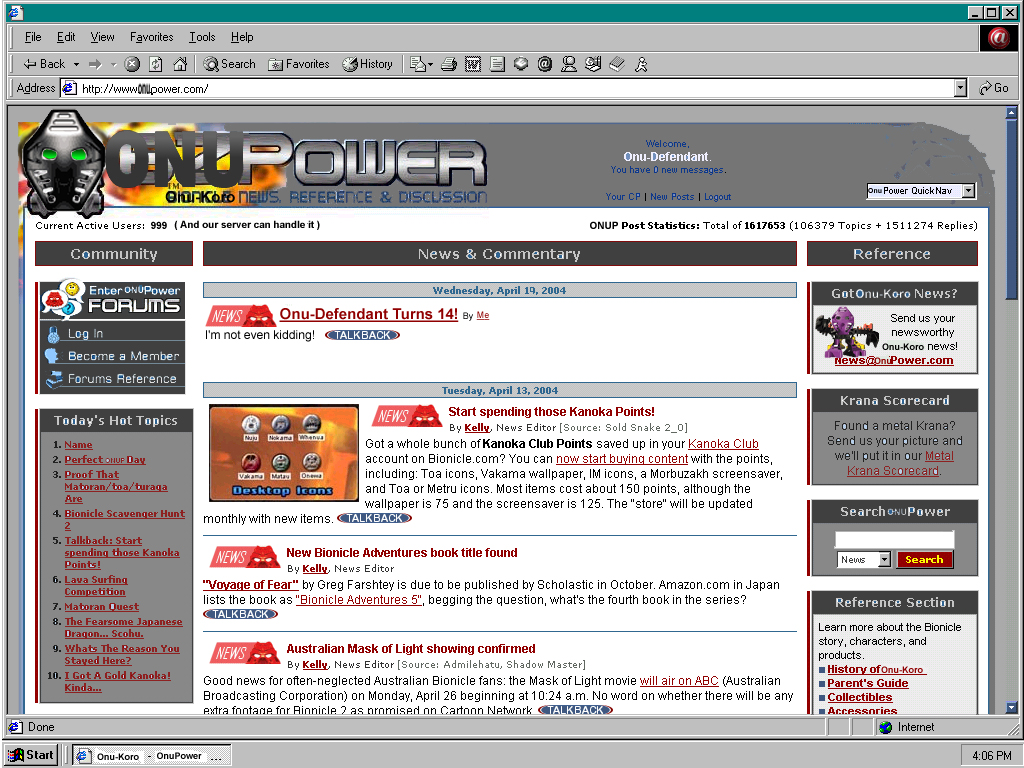Click the notepad document toolbar icon
This screenshot has width=1024, height=768.
pos(497,64)
